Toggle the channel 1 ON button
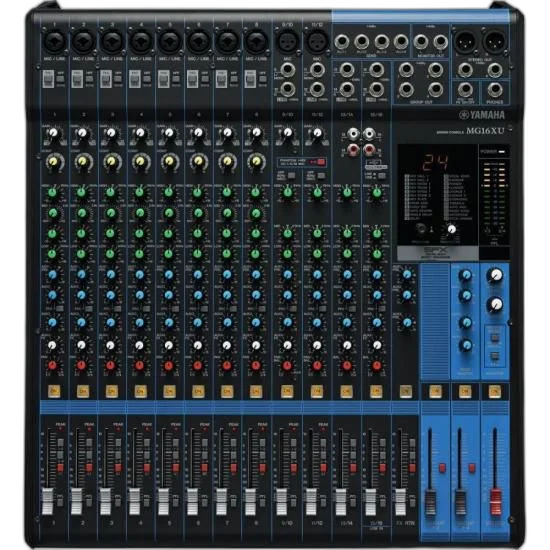Screen dimensions: 550x550 coord(54,391)
